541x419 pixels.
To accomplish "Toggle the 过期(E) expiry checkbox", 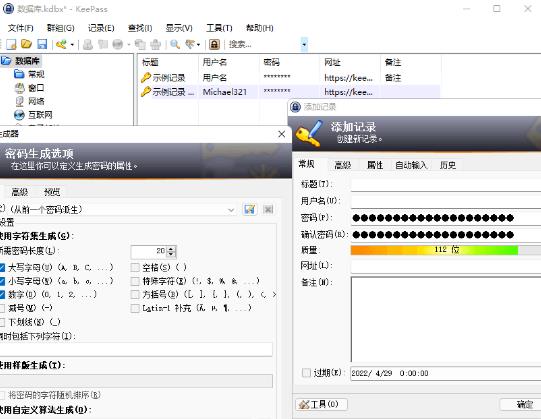I will coord(306,373).
